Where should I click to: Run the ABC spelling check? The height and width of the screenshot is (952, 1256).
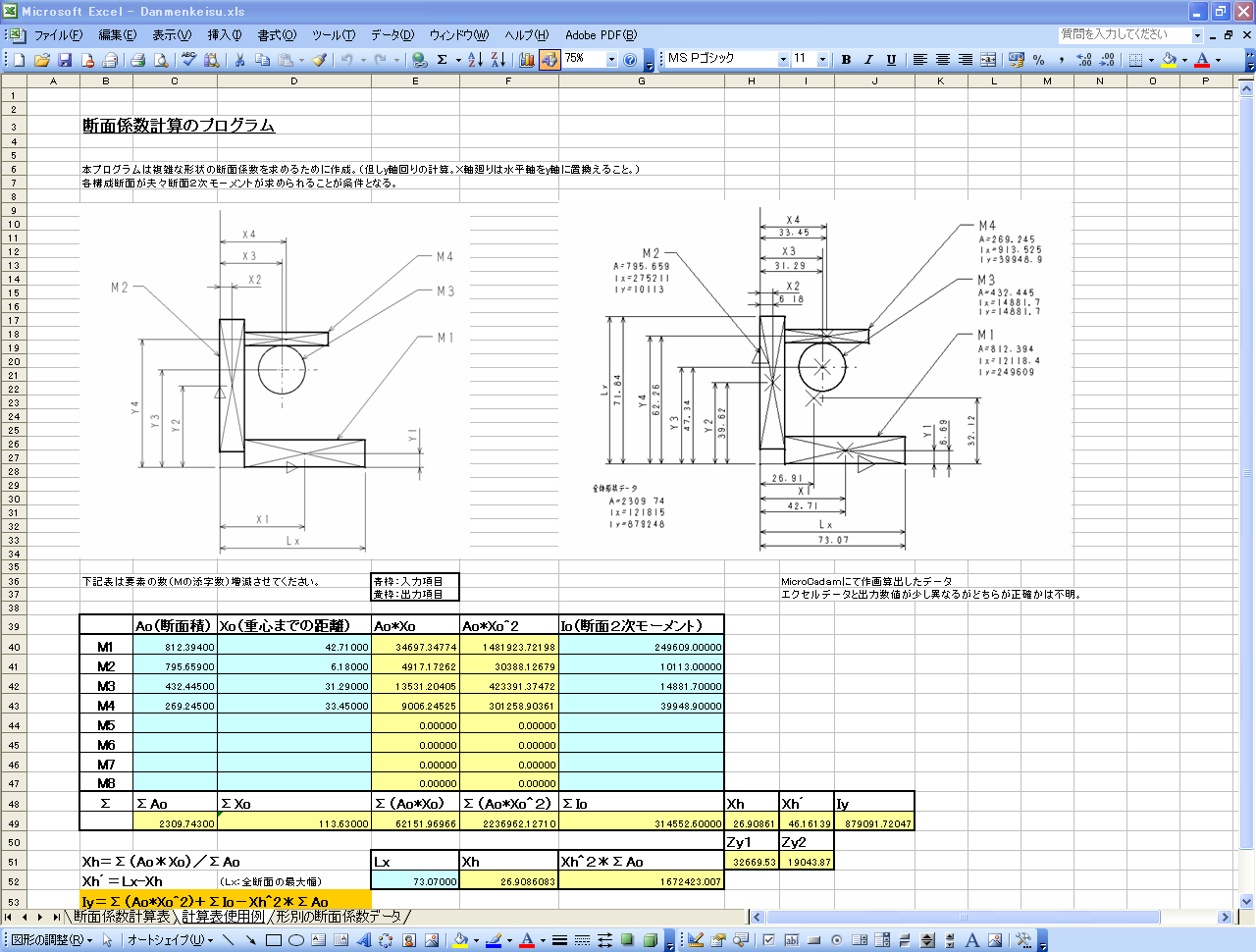pos(188,60)
